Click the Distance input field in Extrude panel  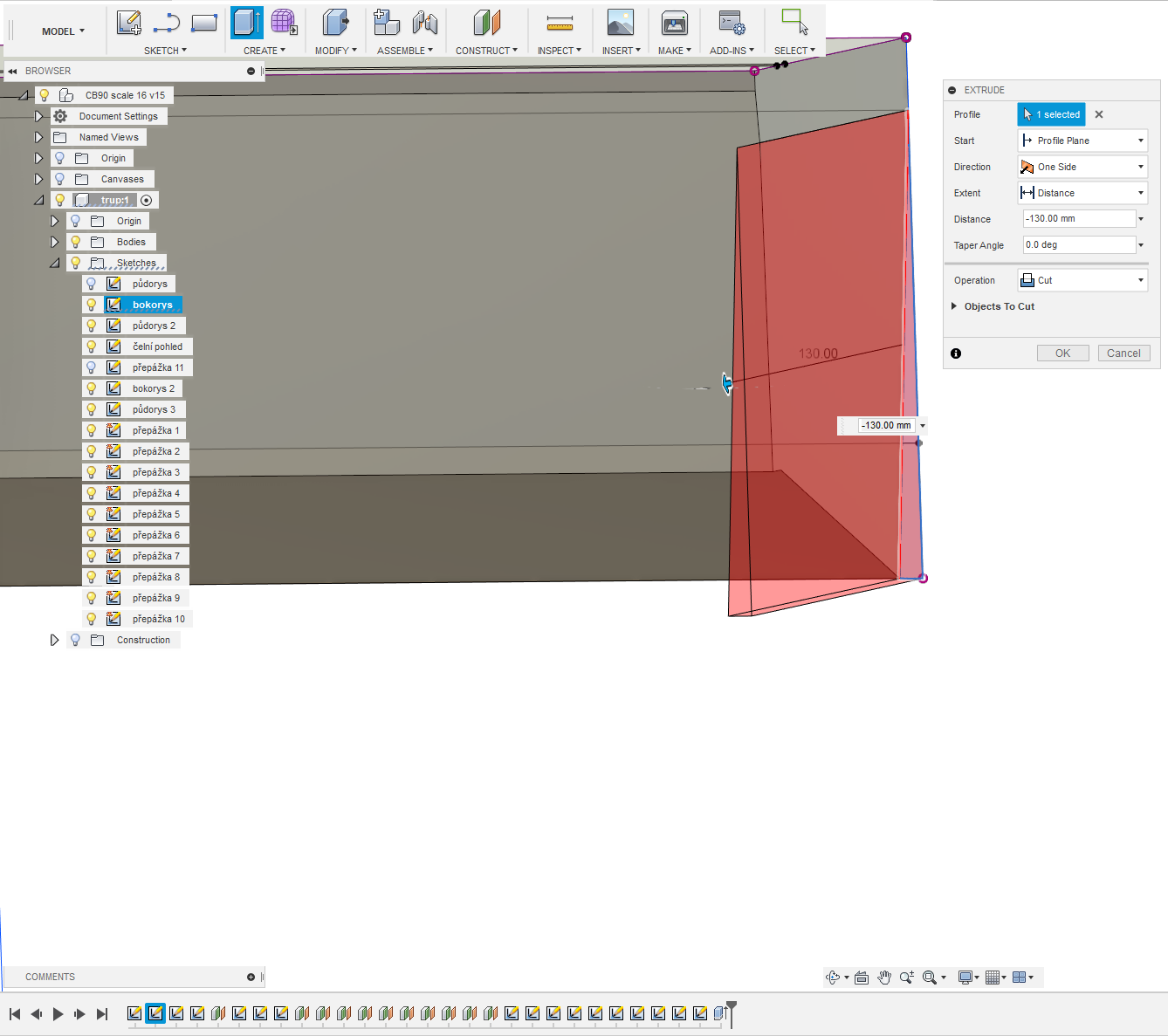click(1079, 219)
